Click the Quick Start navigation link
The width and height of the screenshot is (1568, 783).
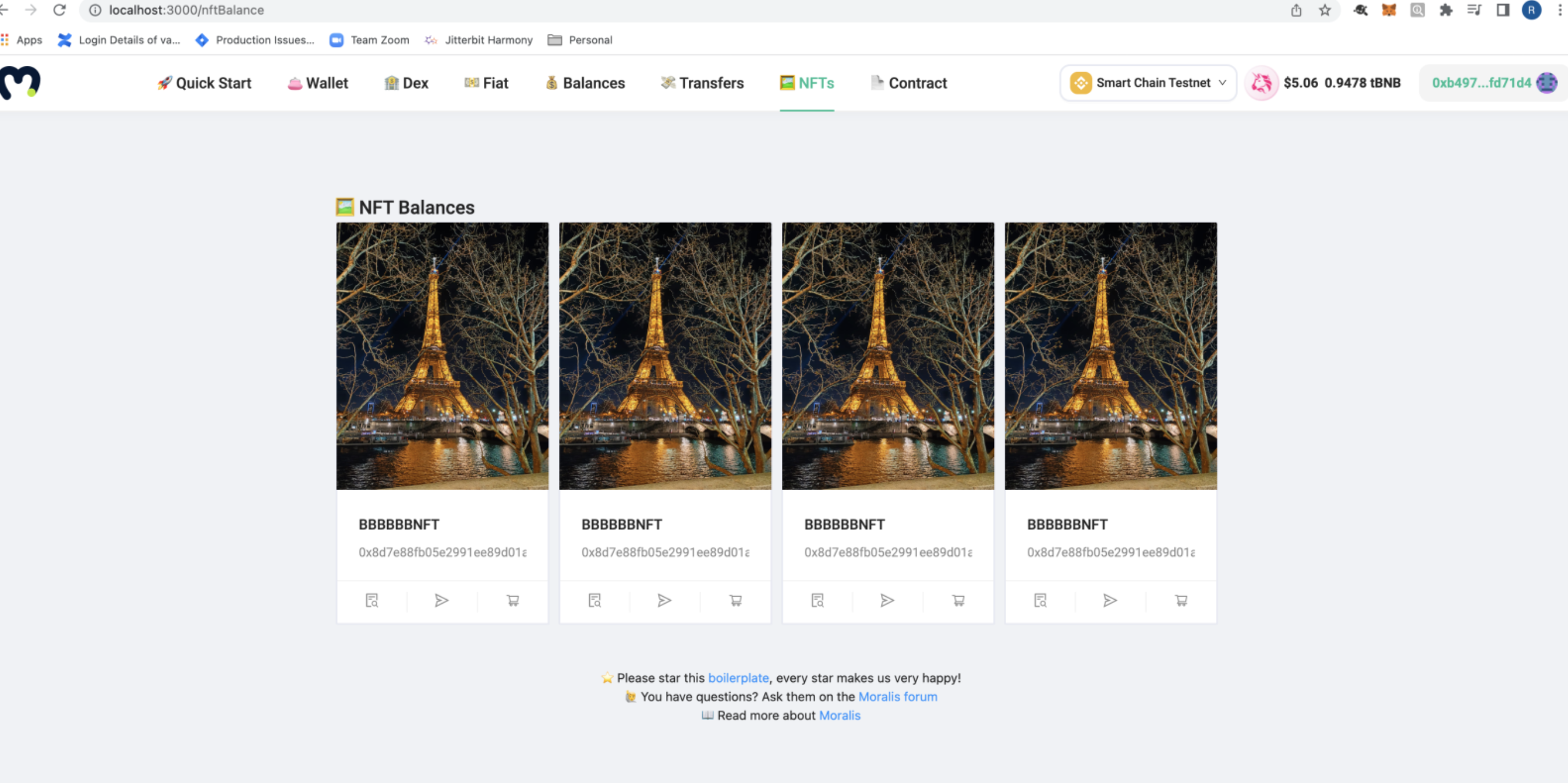[204, 83]
